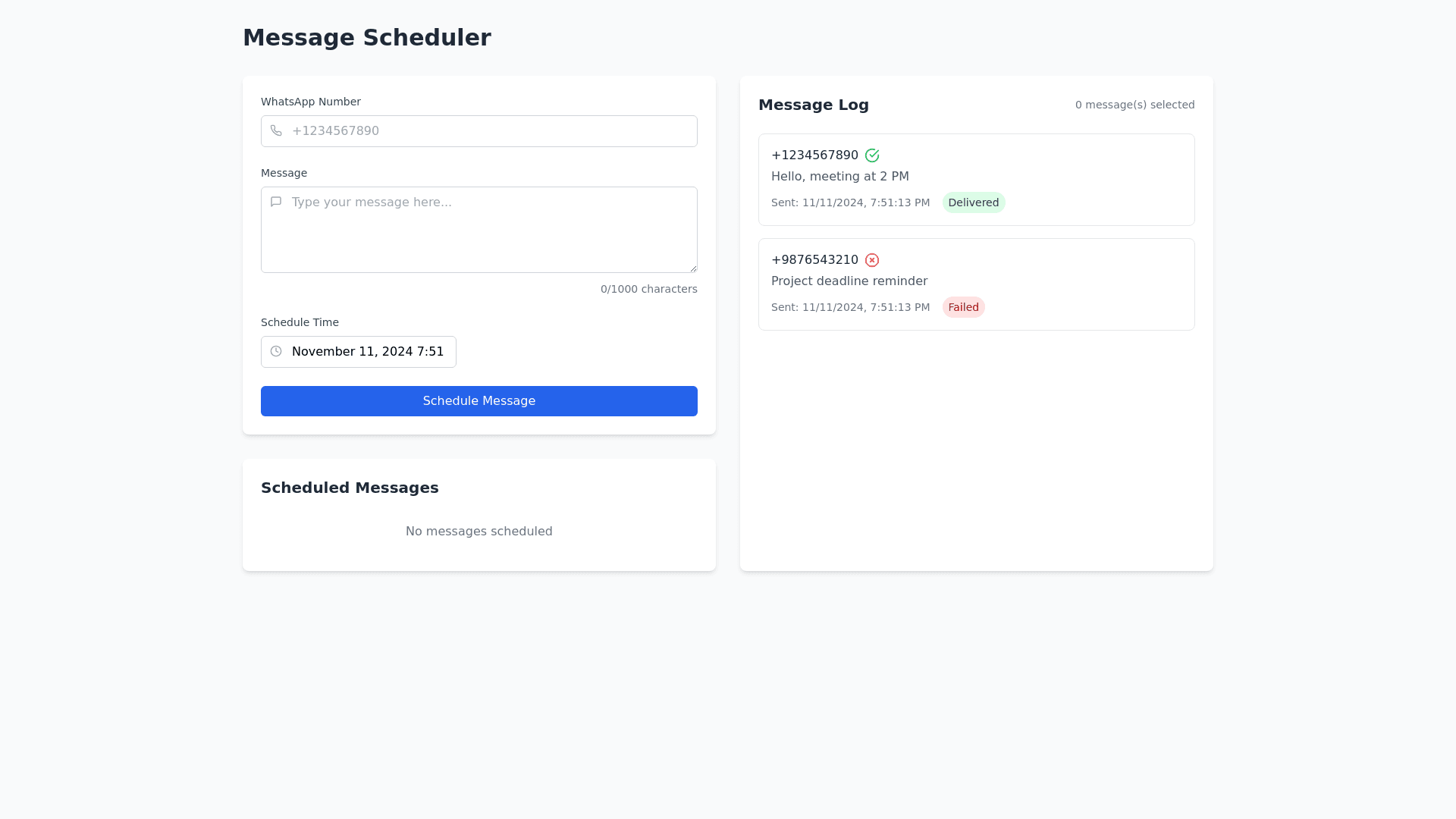Click into the Message text area
The height and width of the screenshot is (819, 1456).
489,235
